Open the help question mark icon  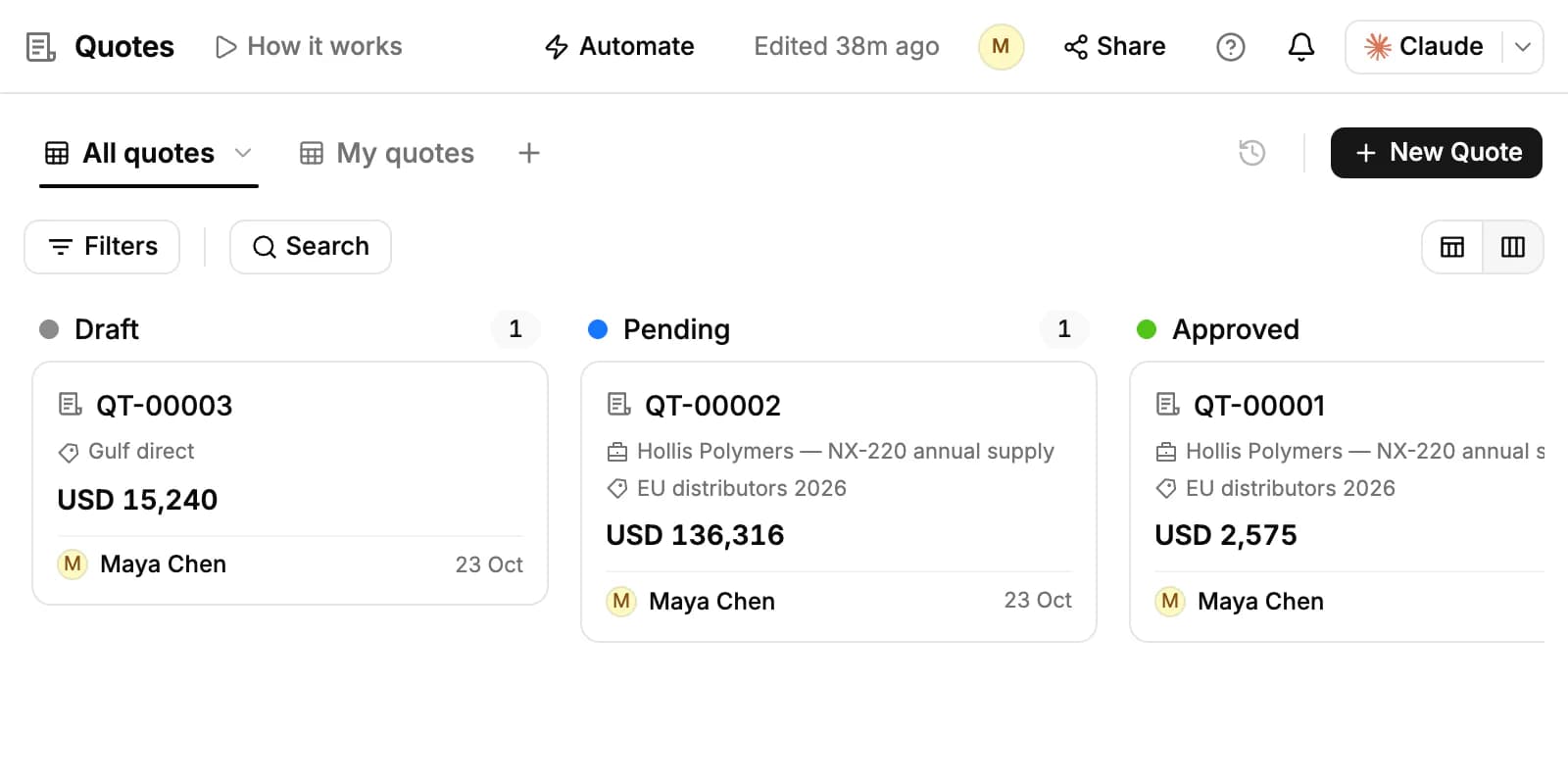(x=1230, y=46)
